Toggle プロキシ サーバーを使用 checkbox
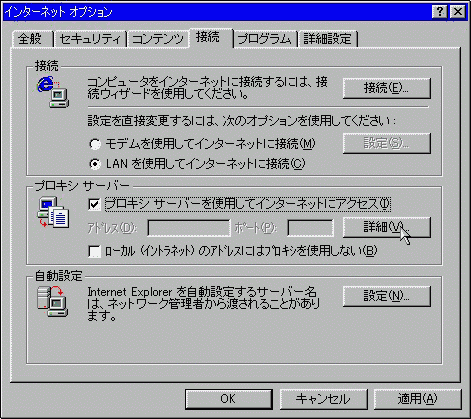Image resolution: width=471 pixels, height=419 pixels. point(95,204)
